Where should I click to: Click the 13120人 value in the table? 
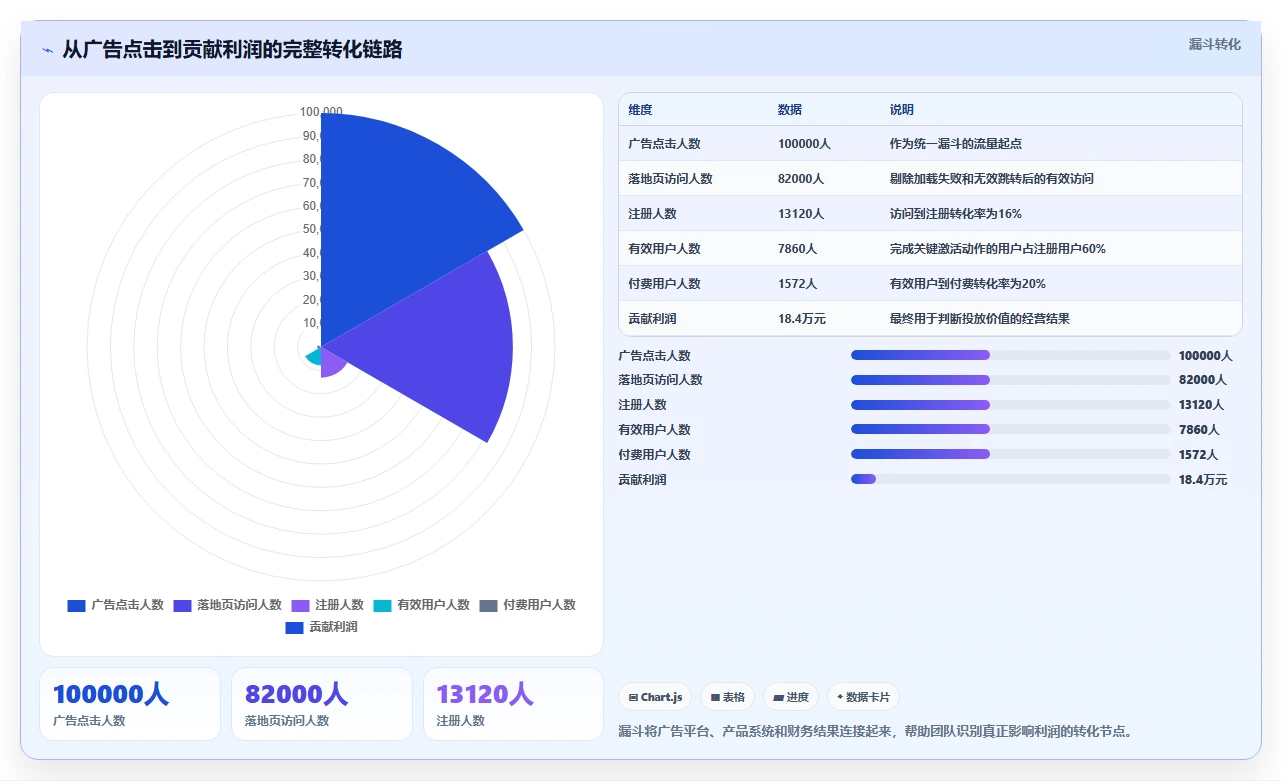click(801, 214)
